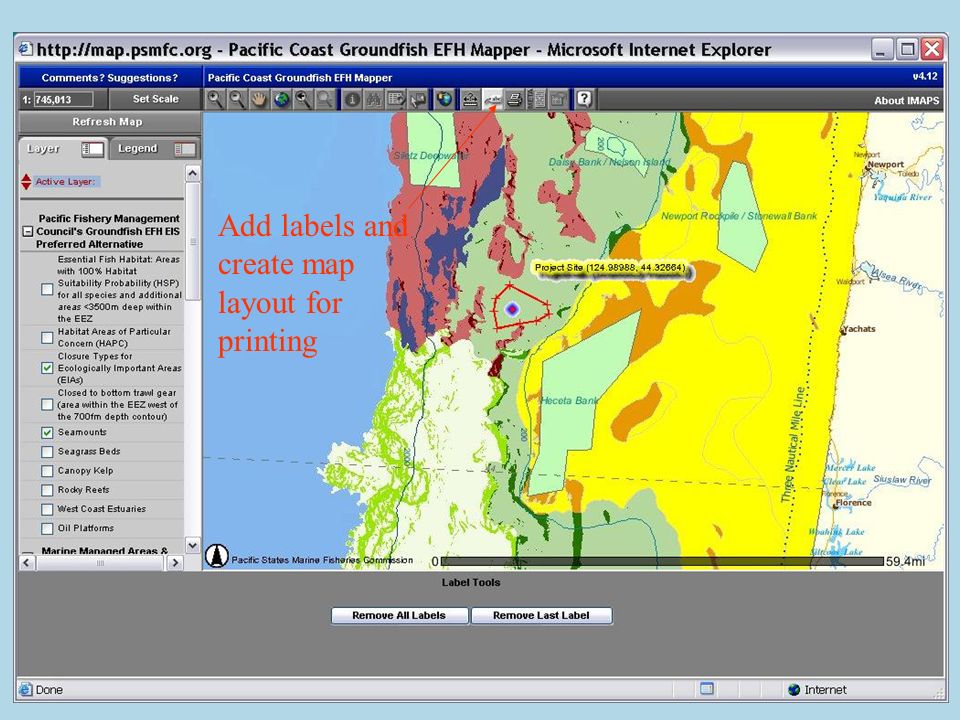Image resolution: width=960 pixels, height=720 pixels.
Task: Select the Measure distance tool
Action: point(470,99)
